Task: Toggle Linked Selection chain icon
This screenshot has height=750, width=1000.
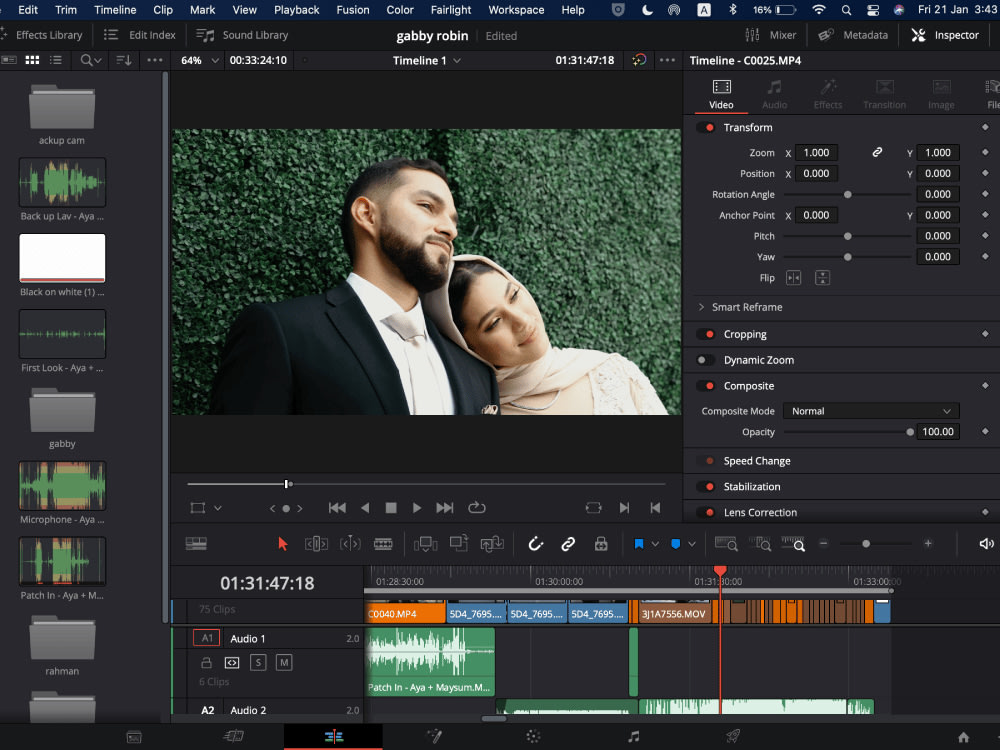Action: (x=568, y=543)
